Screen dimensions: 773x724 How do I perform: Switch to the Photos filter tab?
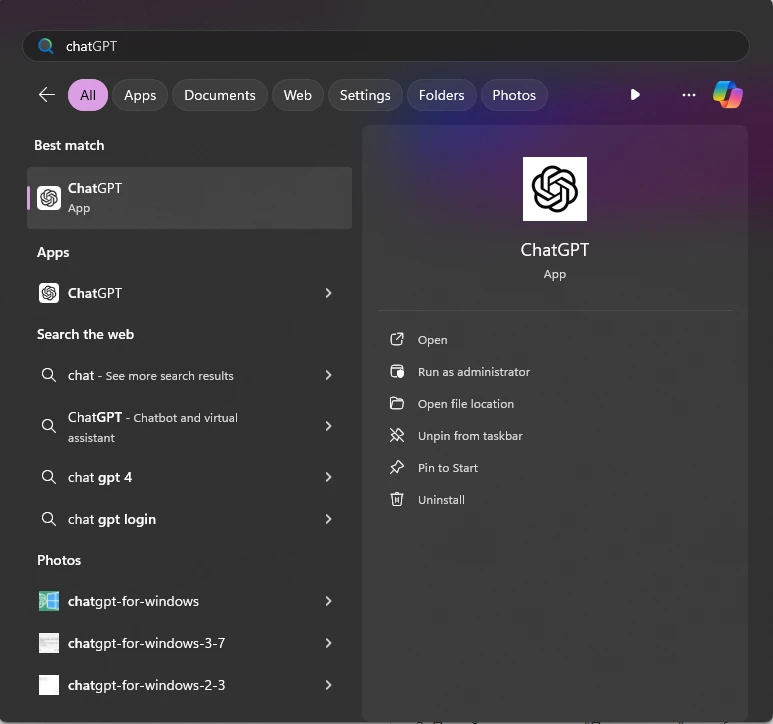point(514,95)
